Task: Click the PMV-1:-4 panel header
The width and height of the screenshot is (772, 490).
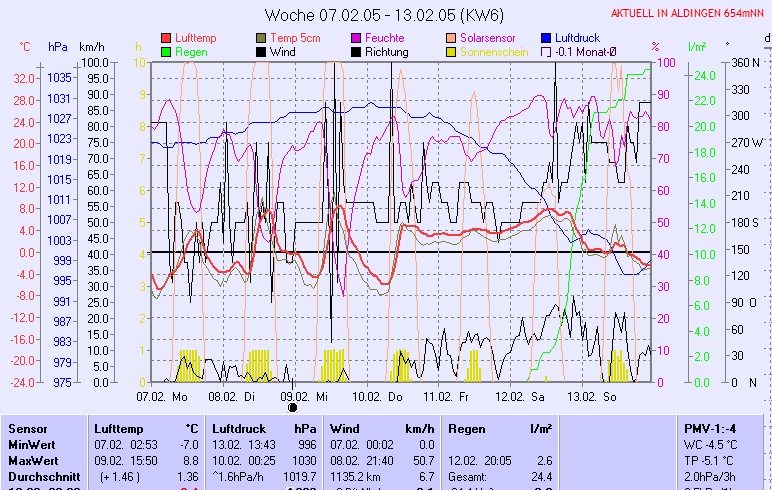Action: [x=708, y=428]
